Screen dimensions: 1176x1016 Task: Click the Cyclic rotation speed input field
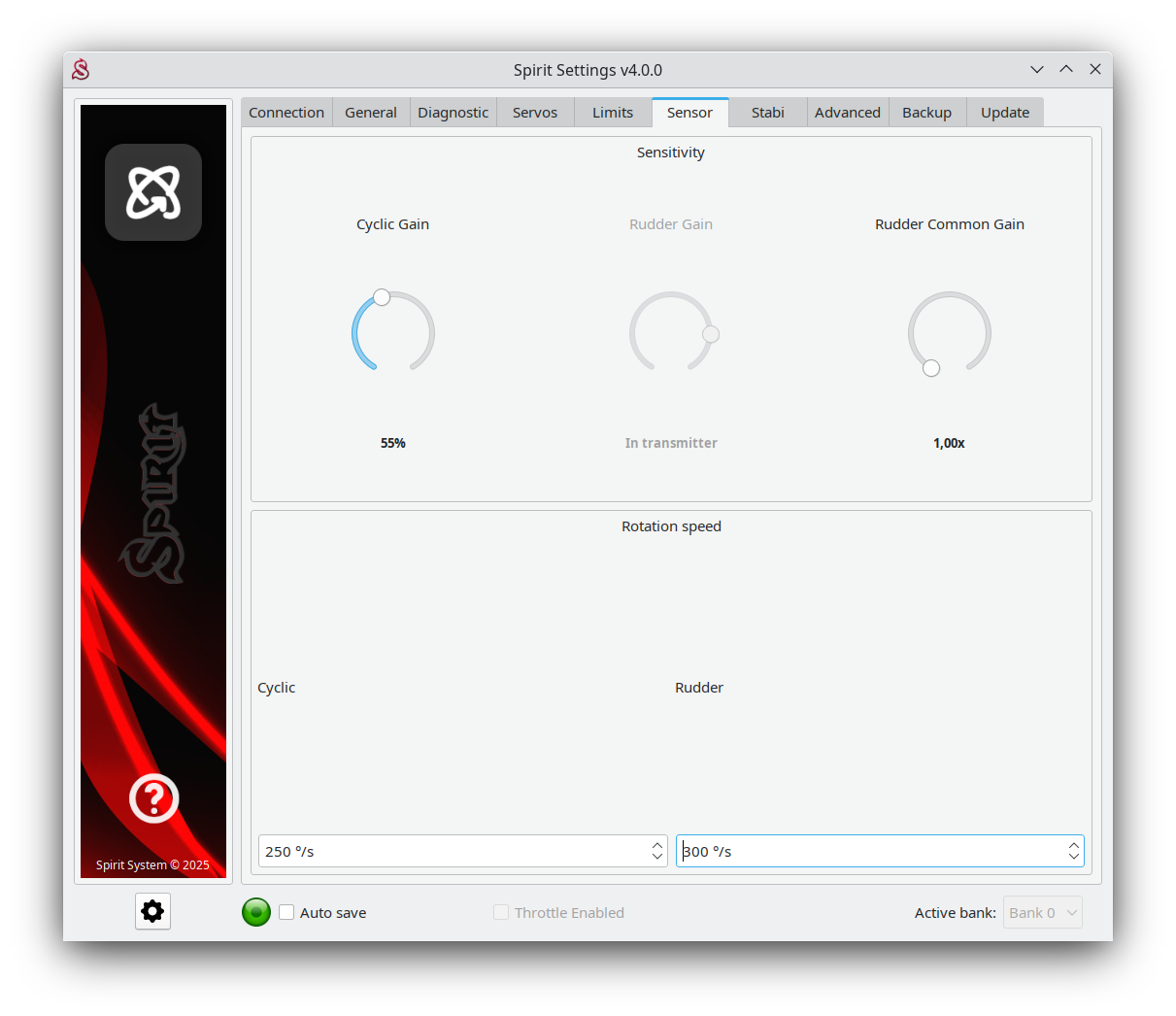click(x=452, y=851)
